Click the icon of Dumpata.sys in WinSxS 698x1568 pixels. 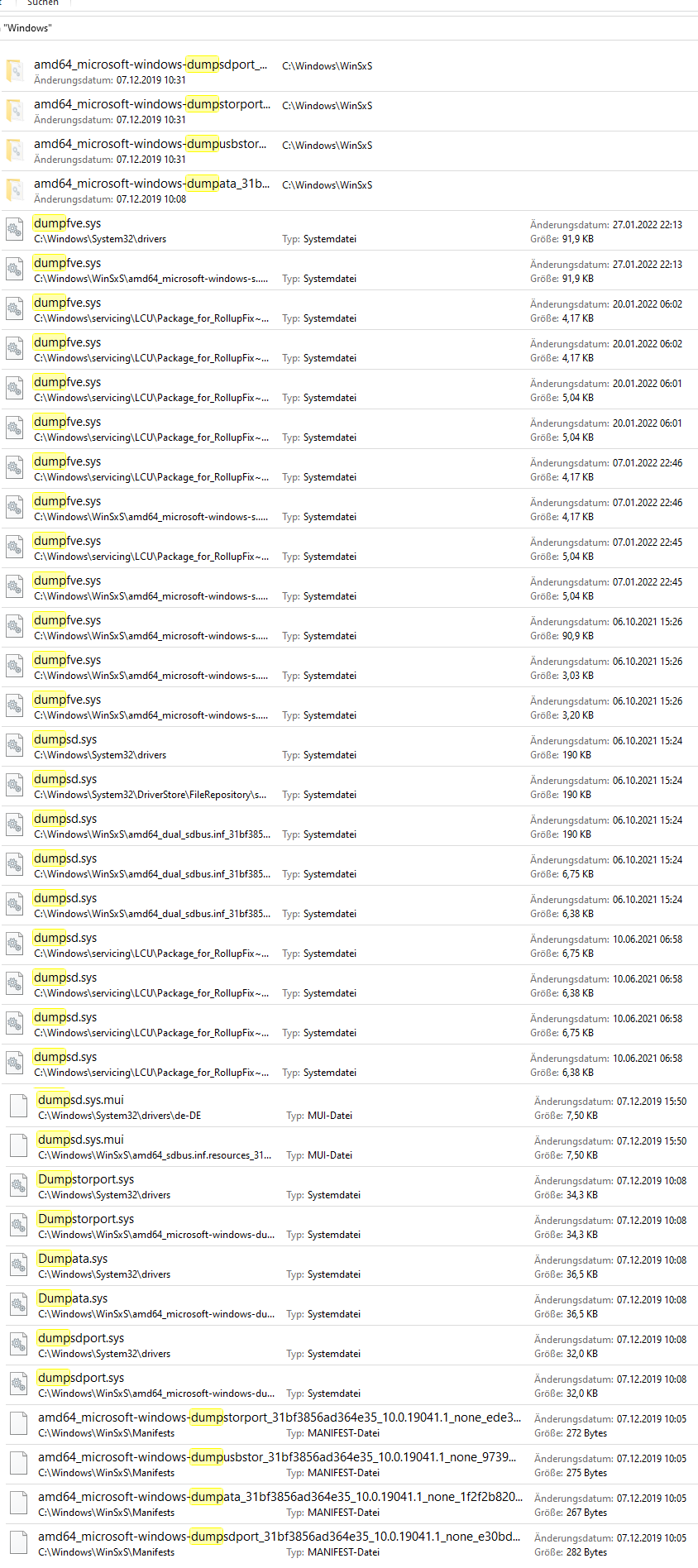pos(19,1306)
